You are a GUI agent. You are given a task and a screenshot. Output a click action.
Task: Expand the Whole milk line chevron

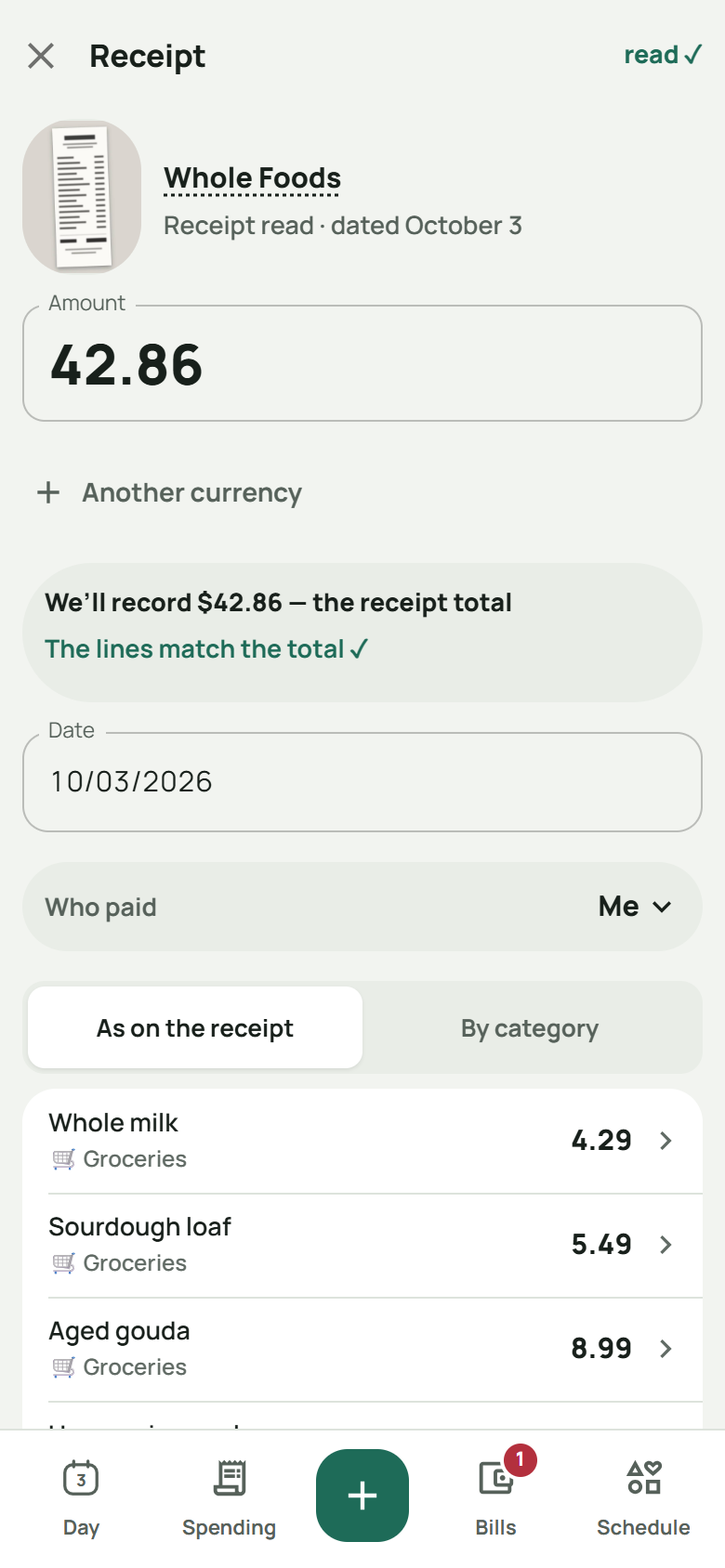(x=666, y=1141)
